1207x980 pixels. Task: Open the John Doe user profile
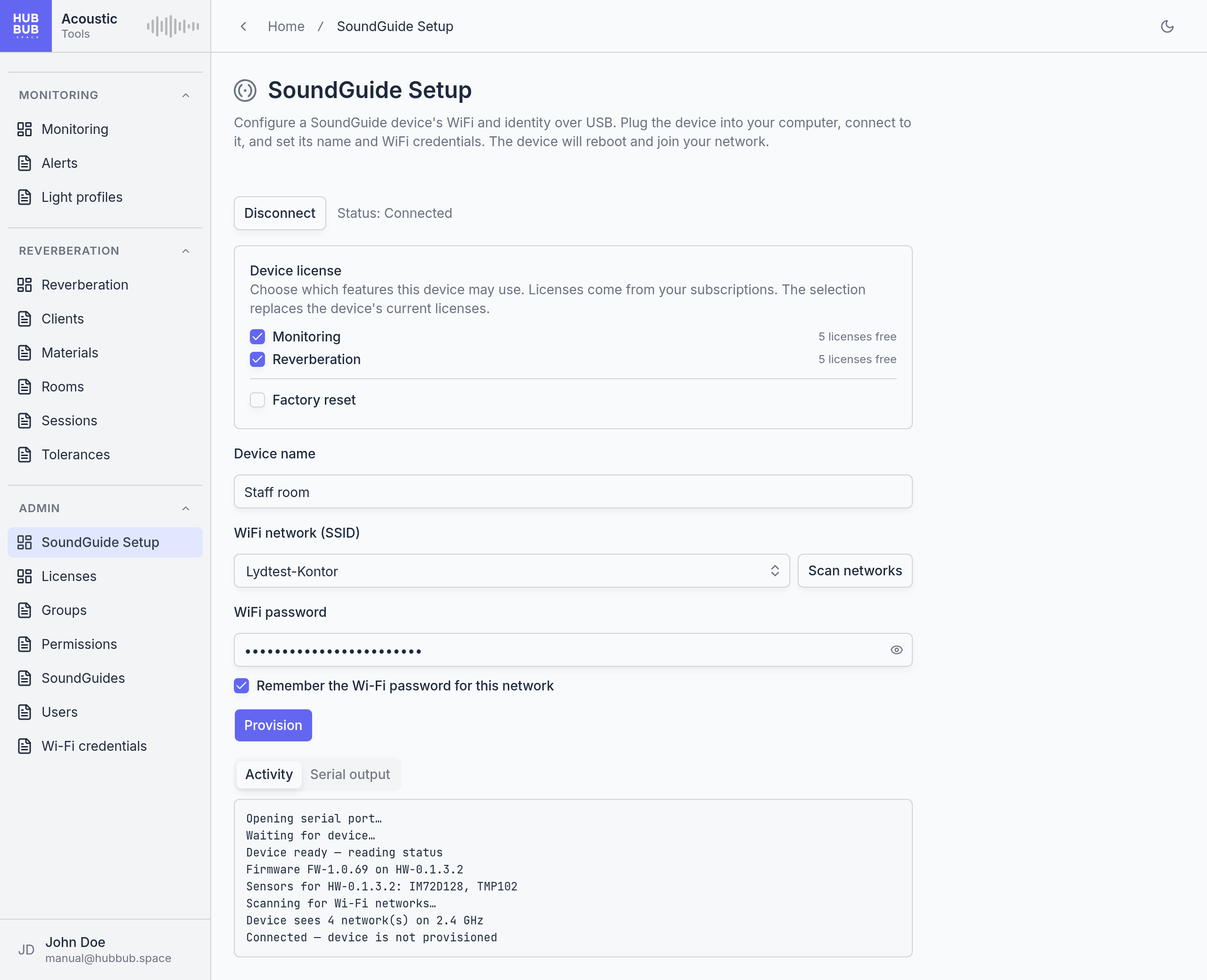click(105, 949)
